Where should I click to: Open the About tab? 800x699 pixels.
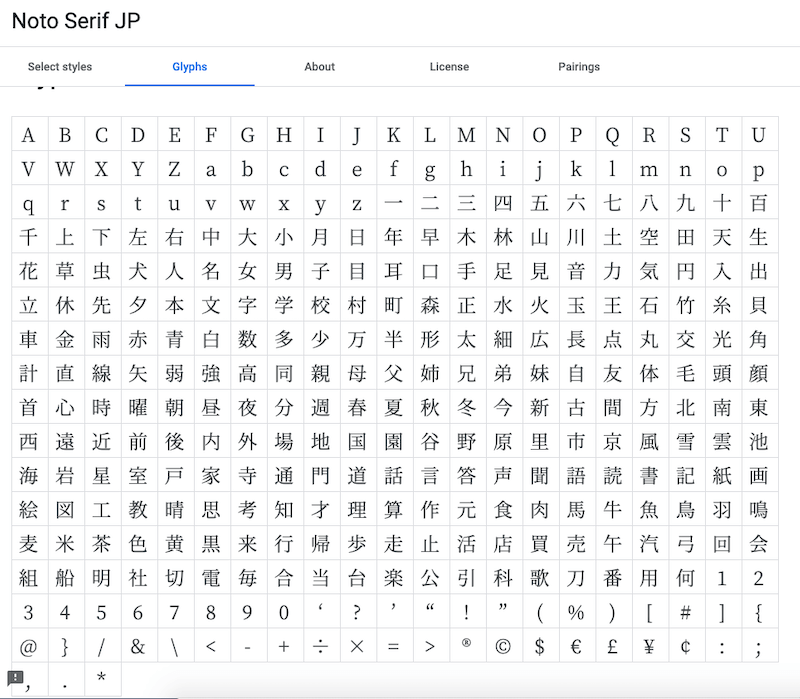coord(319,67)
